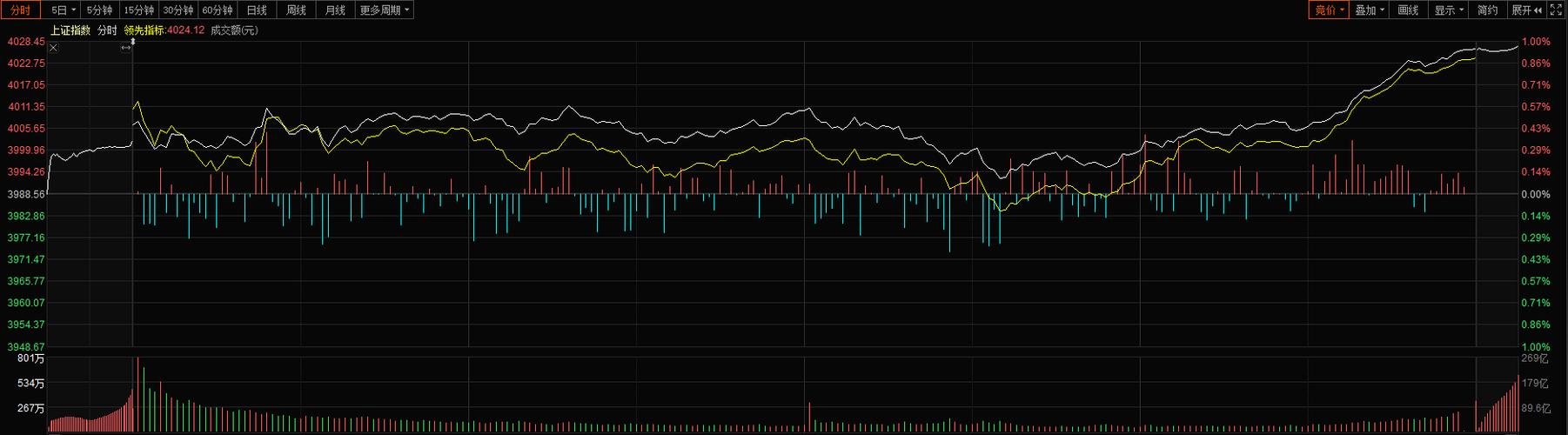1568x435 pixels.
Task: Click the 534万 volume axis label
Action: tap(31, 384)
